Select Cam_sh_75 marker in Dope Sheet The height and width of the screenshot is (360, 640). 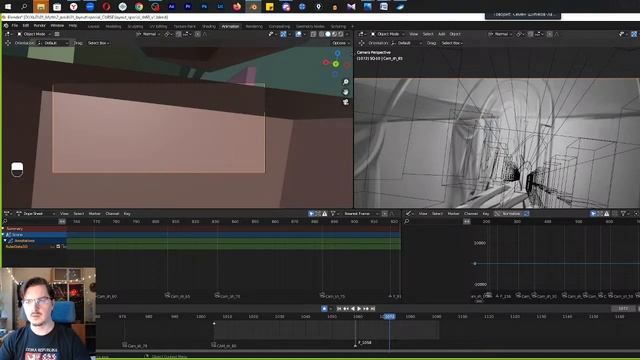333,296
